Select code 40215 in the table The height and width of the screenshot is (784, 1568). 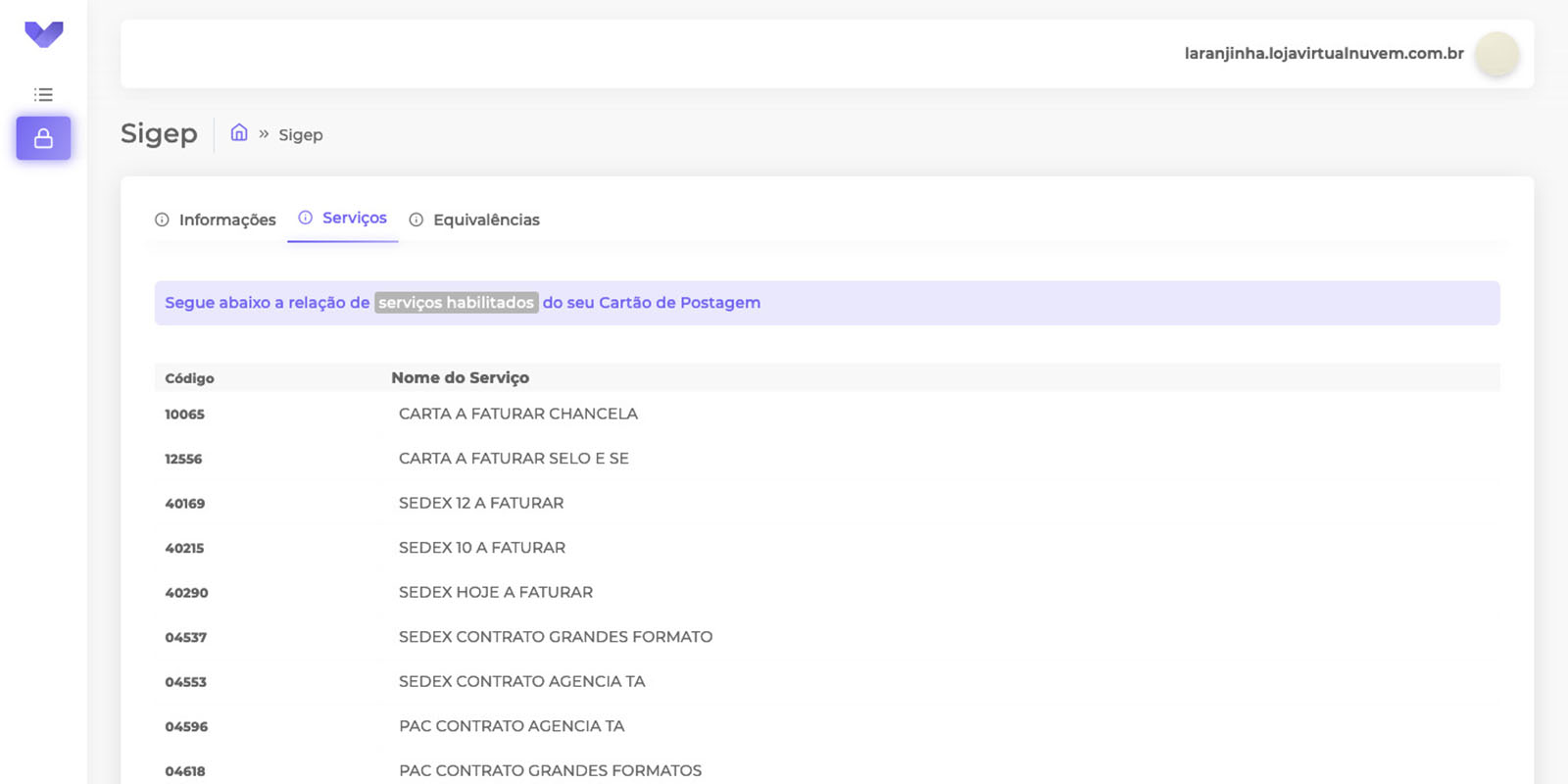[184, 548]
